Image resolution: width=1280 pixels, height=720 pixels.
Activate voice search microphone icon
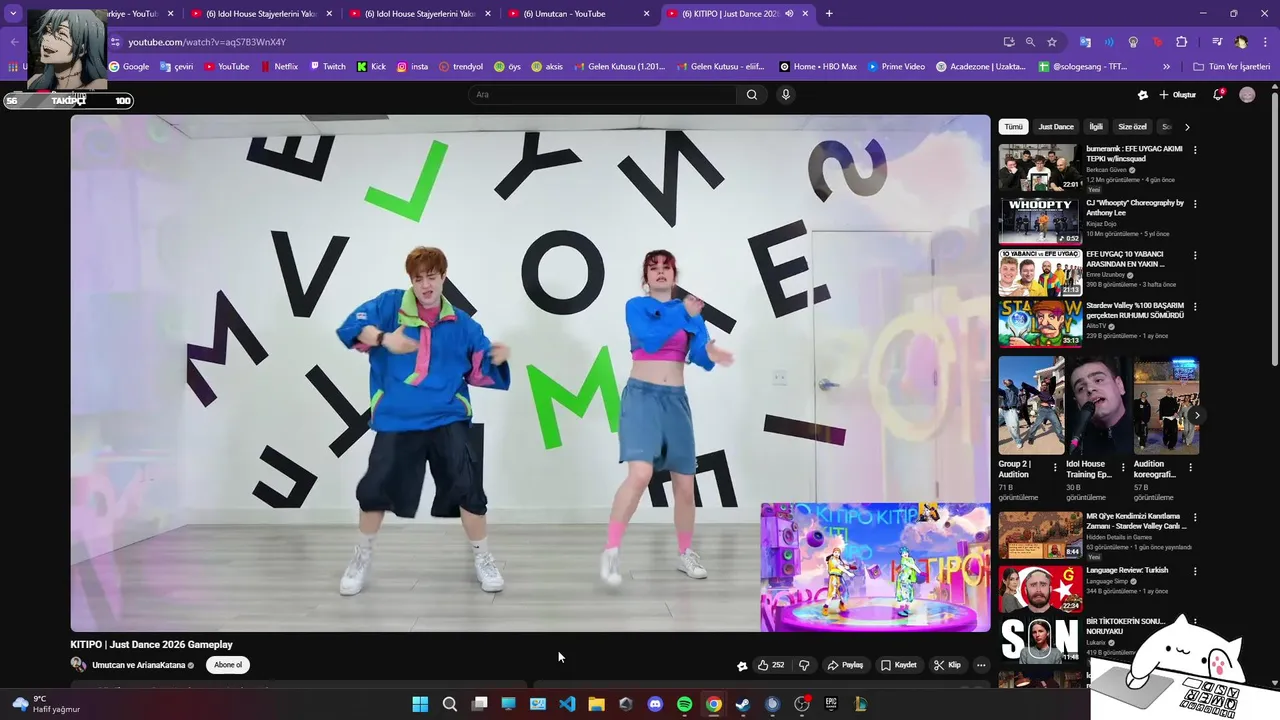786,95
